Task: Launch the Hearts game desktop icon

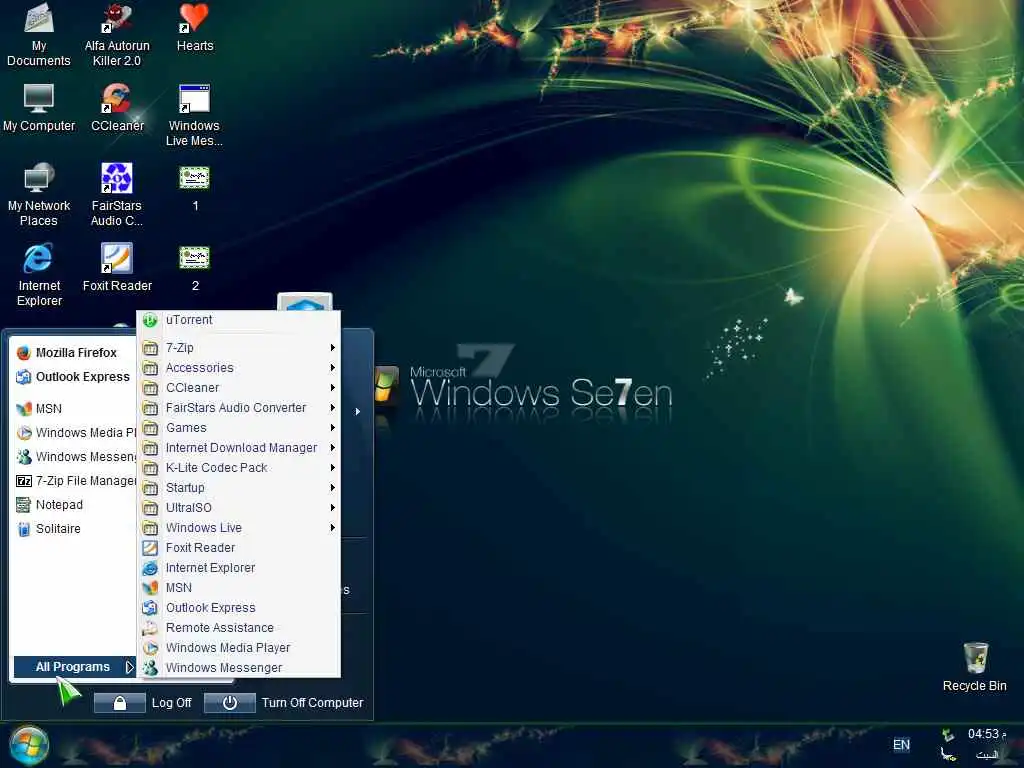Action: 195,27
